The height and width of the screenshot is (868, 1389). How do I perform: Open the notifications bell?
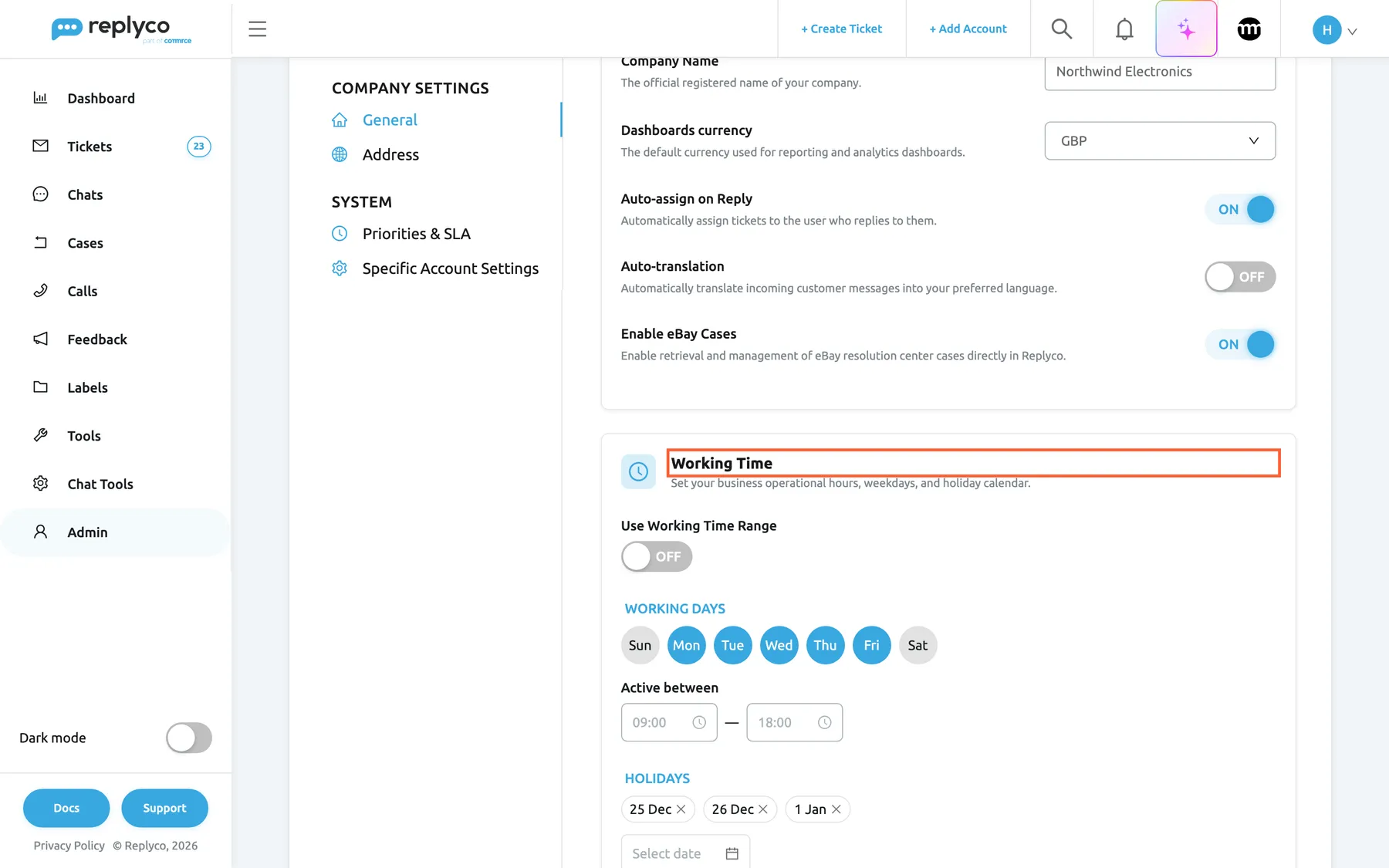pos(1124,29)
